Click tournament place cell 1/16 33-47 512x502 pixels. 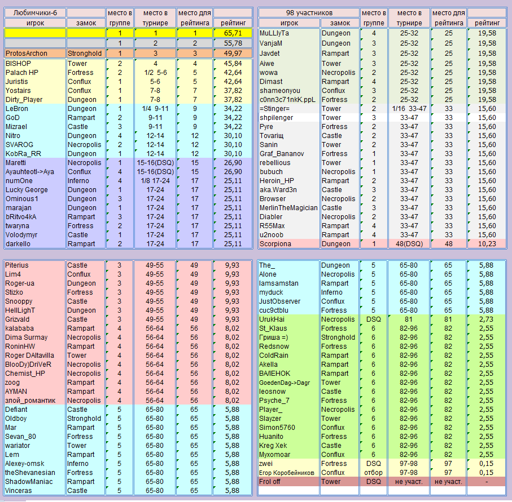(409, 108)
